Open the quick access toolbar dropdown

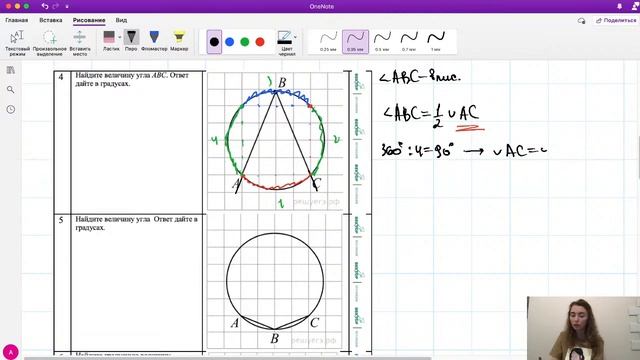[x=67, y=7]
